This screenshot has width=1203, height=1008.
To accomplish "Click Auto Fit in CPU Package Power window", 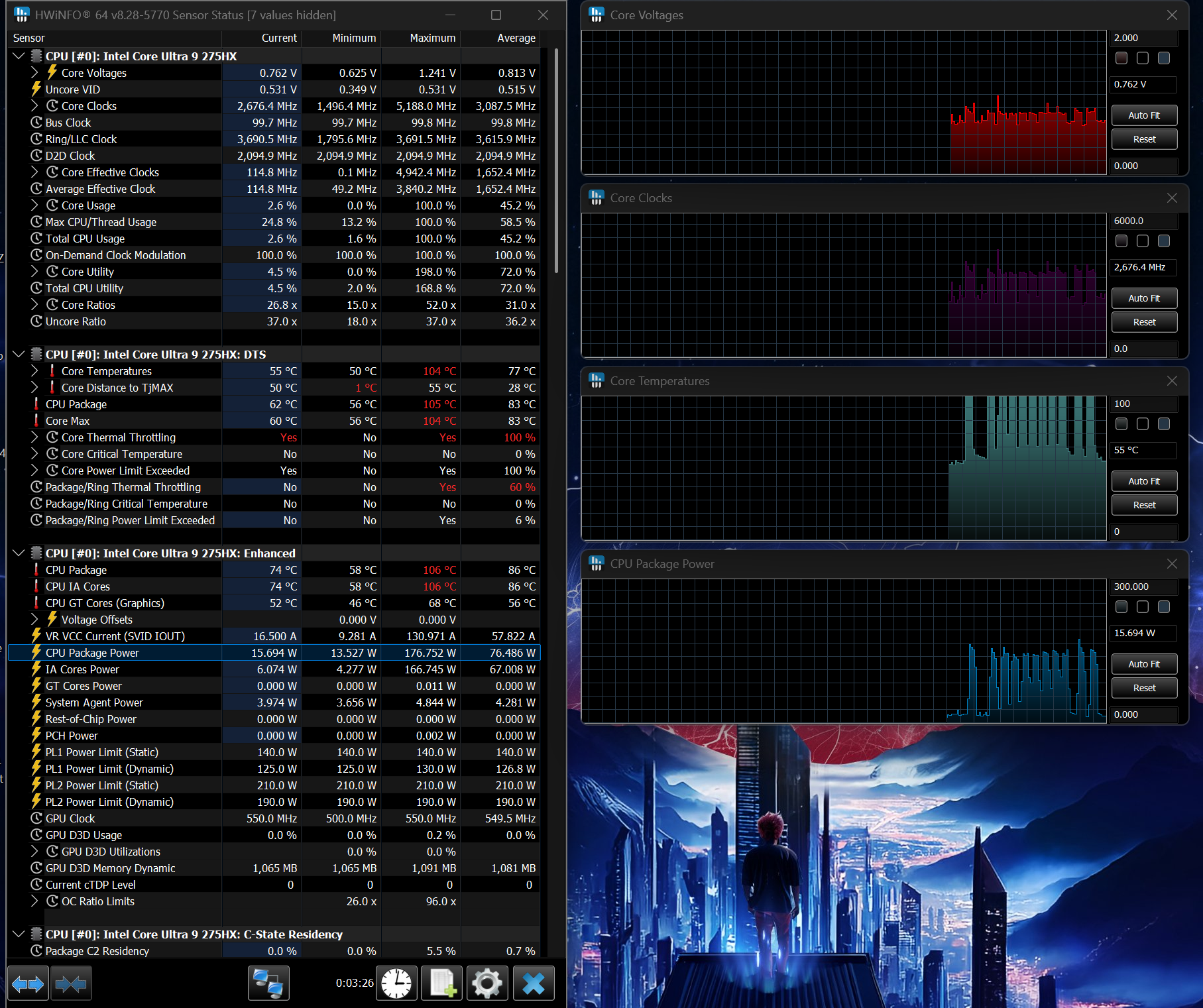I will coord(1144,664).
